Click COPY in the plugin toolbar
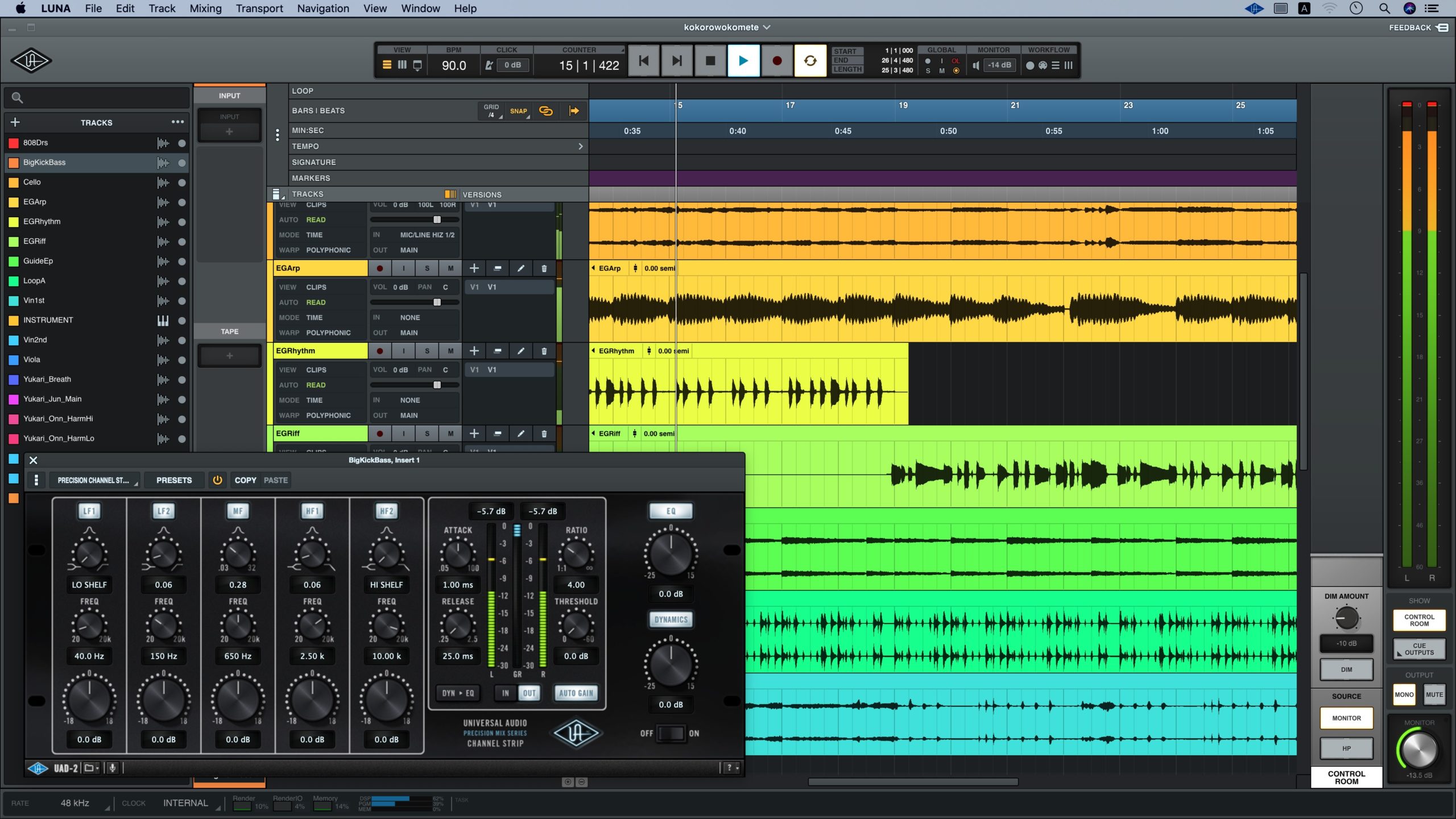This screenshot has height=819, width=1456. [246, 481]
